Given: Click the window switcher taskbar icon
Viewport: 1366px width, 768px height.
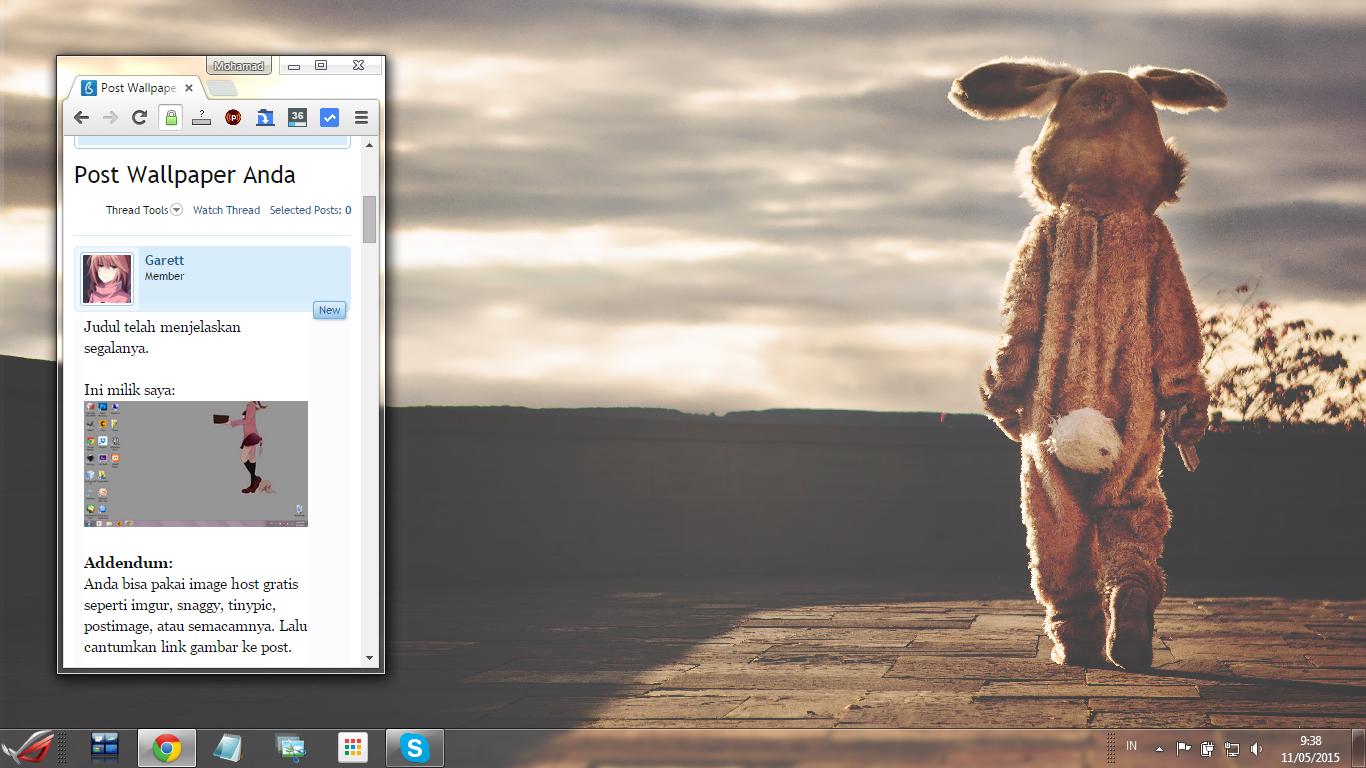Looking at the screenshot, I should point(105,748).
